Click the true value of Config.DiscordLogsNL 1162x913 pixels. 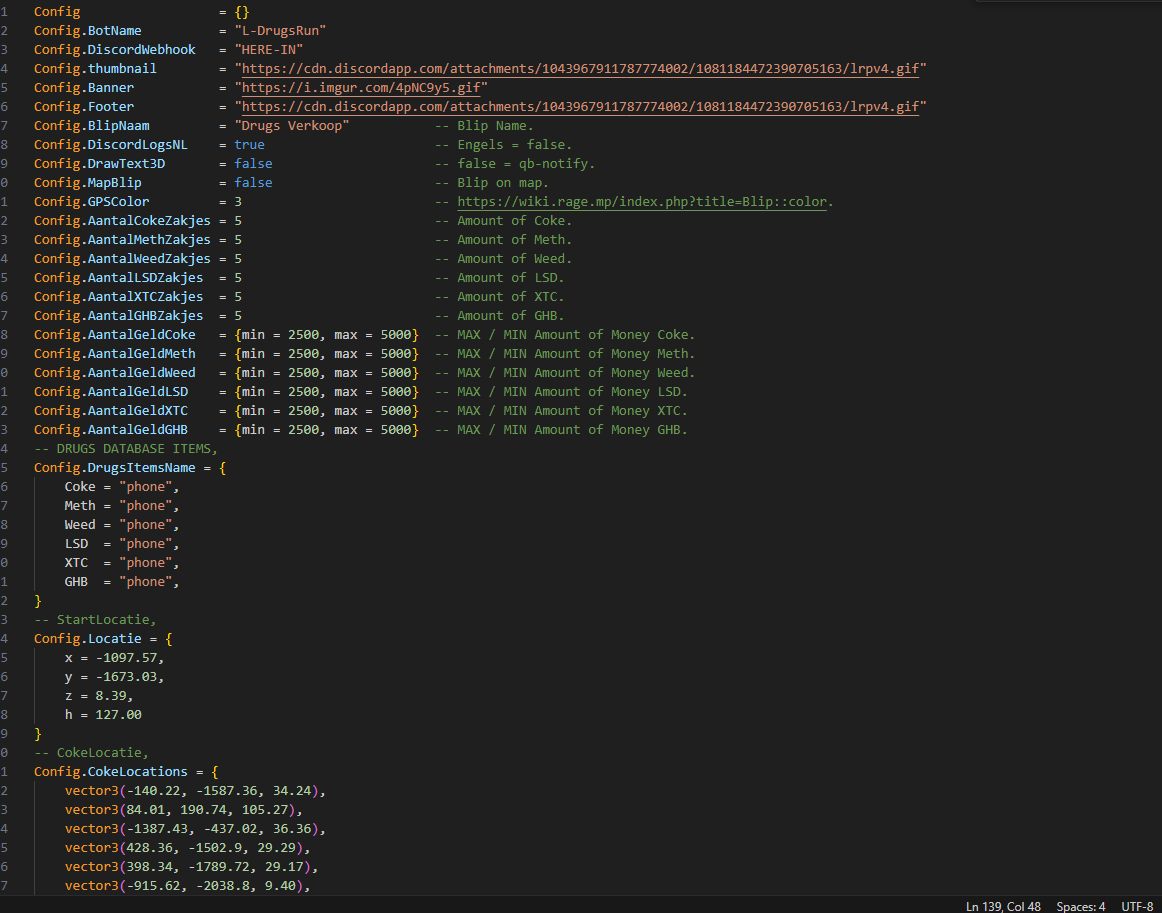coord(250,145)
